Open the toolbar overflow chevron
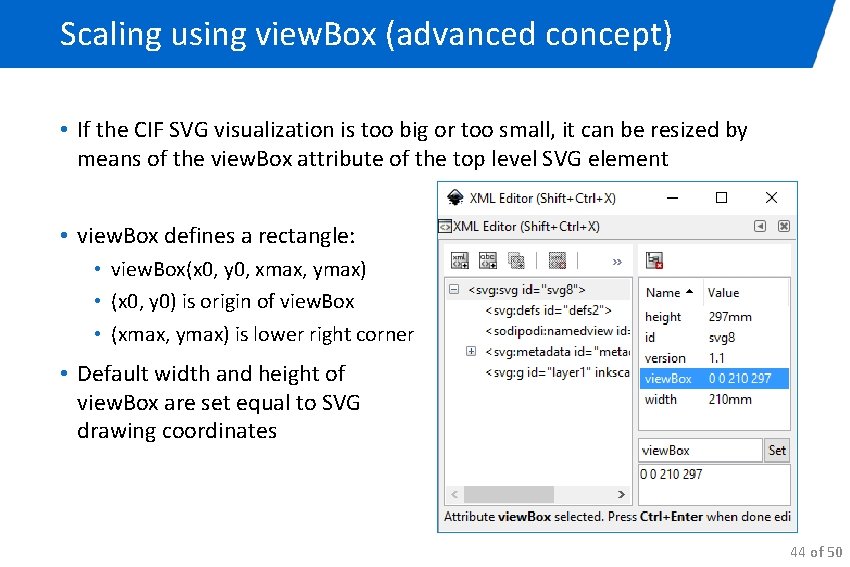The height and width of the screenshot is (567, 850). point(617,262)
